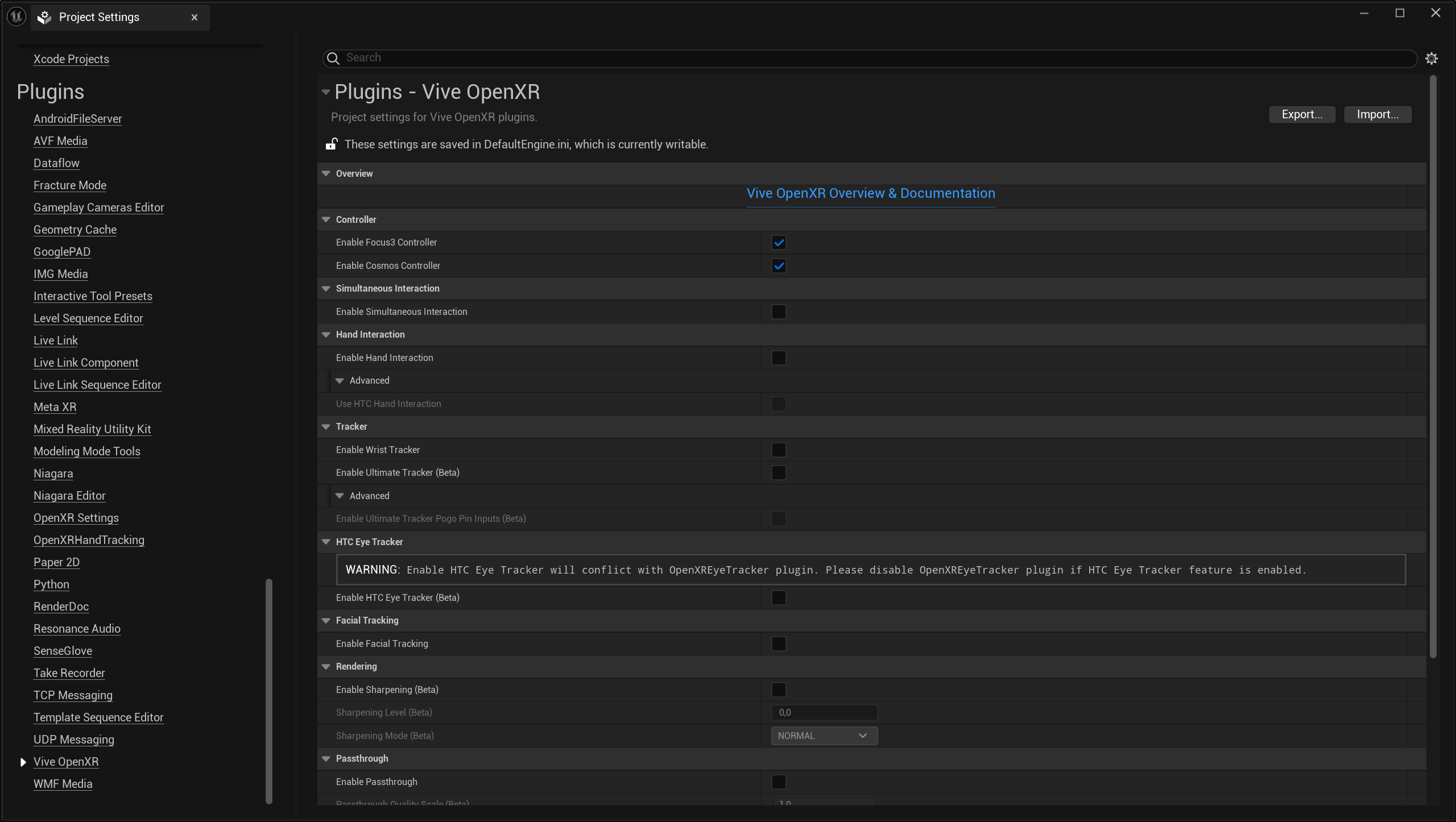This screenshot has height=822, width=1456.
Task: Toggle Enable Facial Tracking checkbox
Action: (778, 643)
